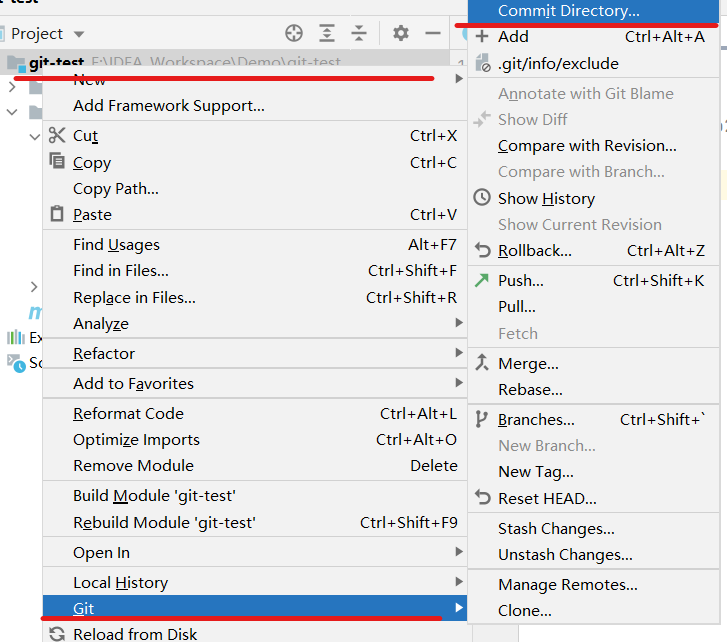The width and height of the screenshot is (727, 642).
Task: Hide the Project panel with minus icon
Action: [433, 33]
